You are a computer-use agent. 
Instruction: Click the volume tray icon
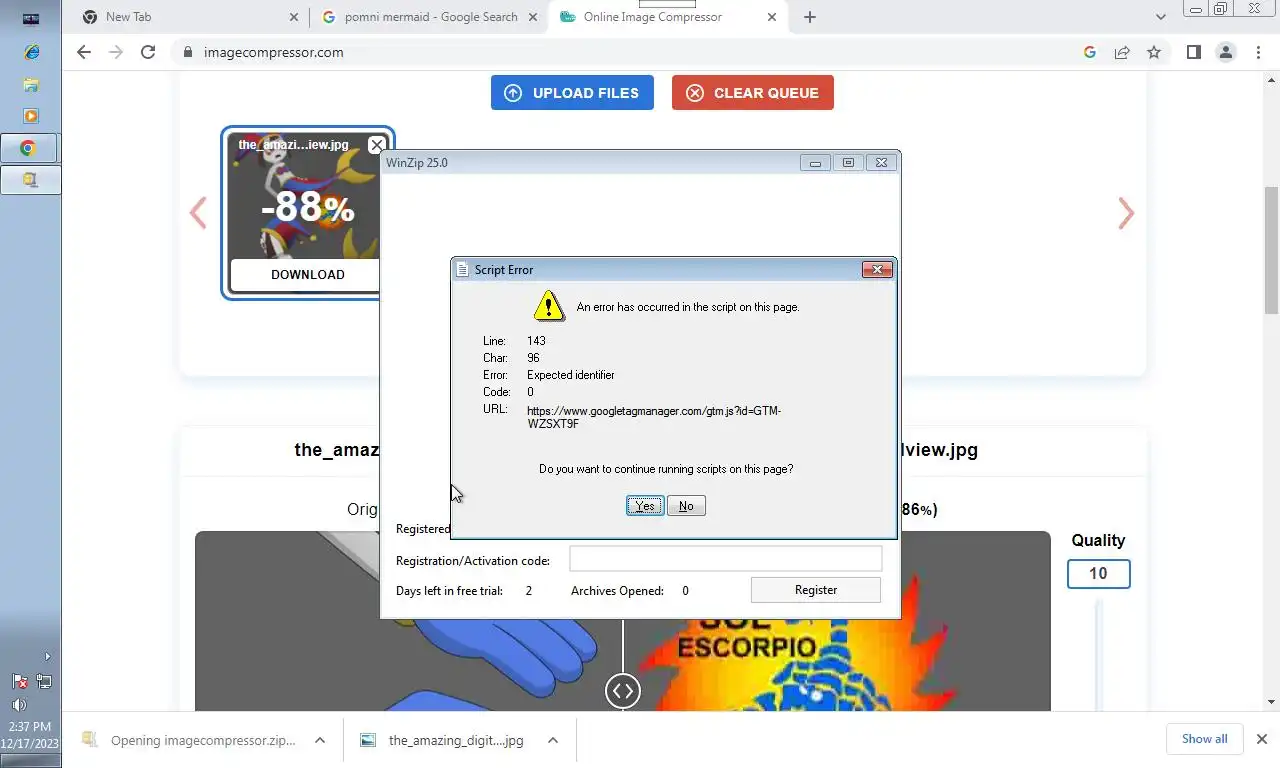tap(19, 705)
